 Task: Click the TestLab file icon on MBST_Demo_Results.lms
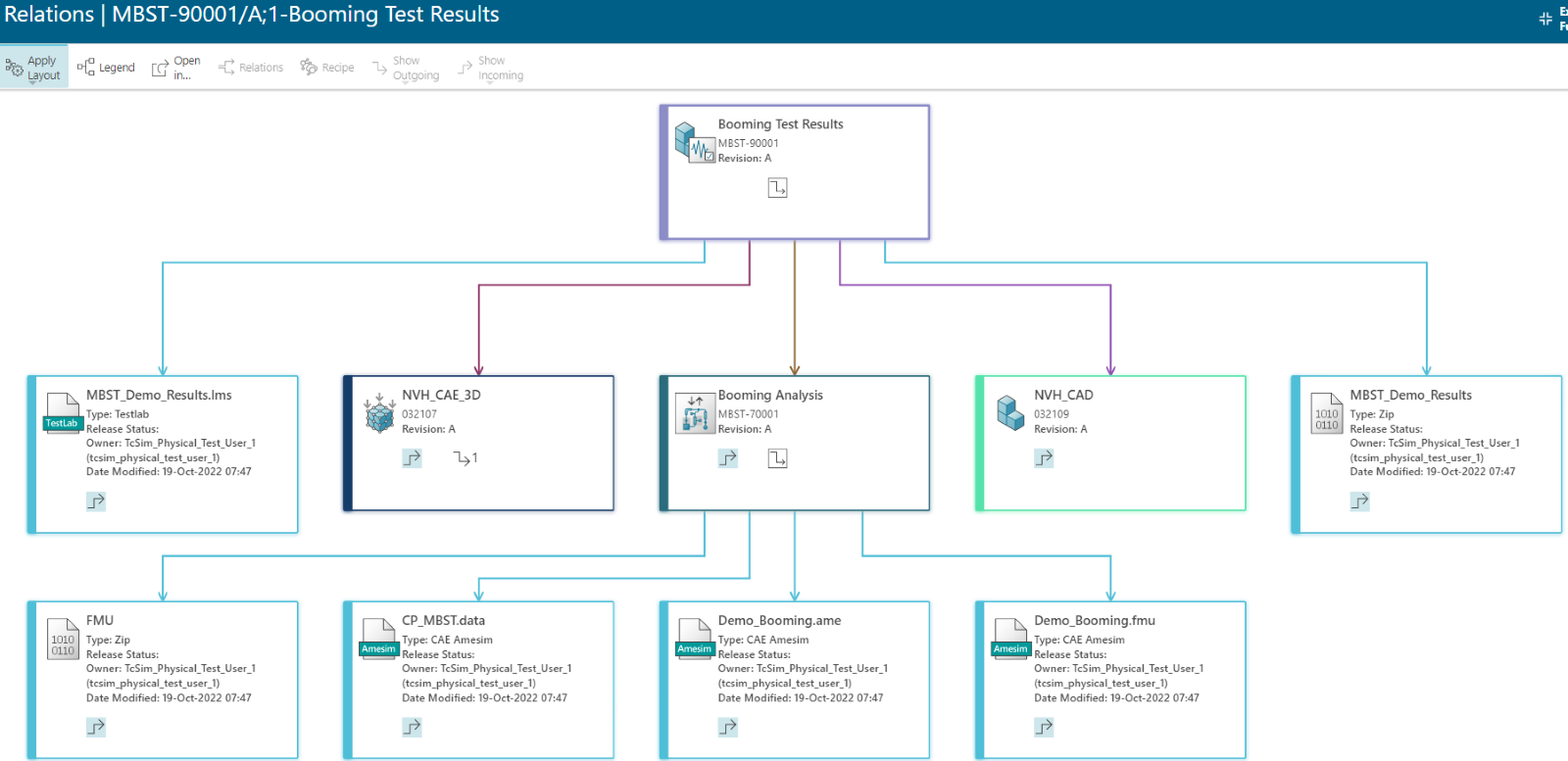(62, 412)
